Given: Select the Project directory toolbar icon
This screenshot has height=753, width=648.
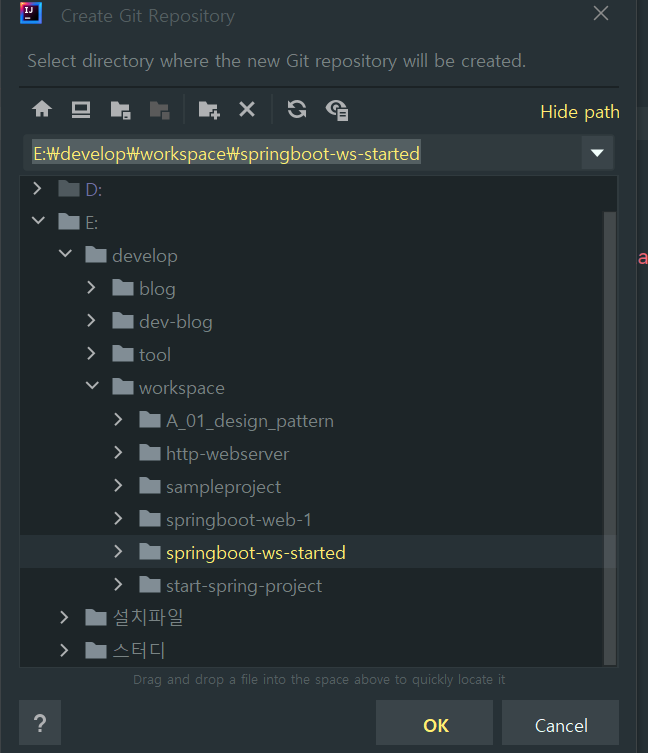Looking at the screenshot, I should [120, 110].
